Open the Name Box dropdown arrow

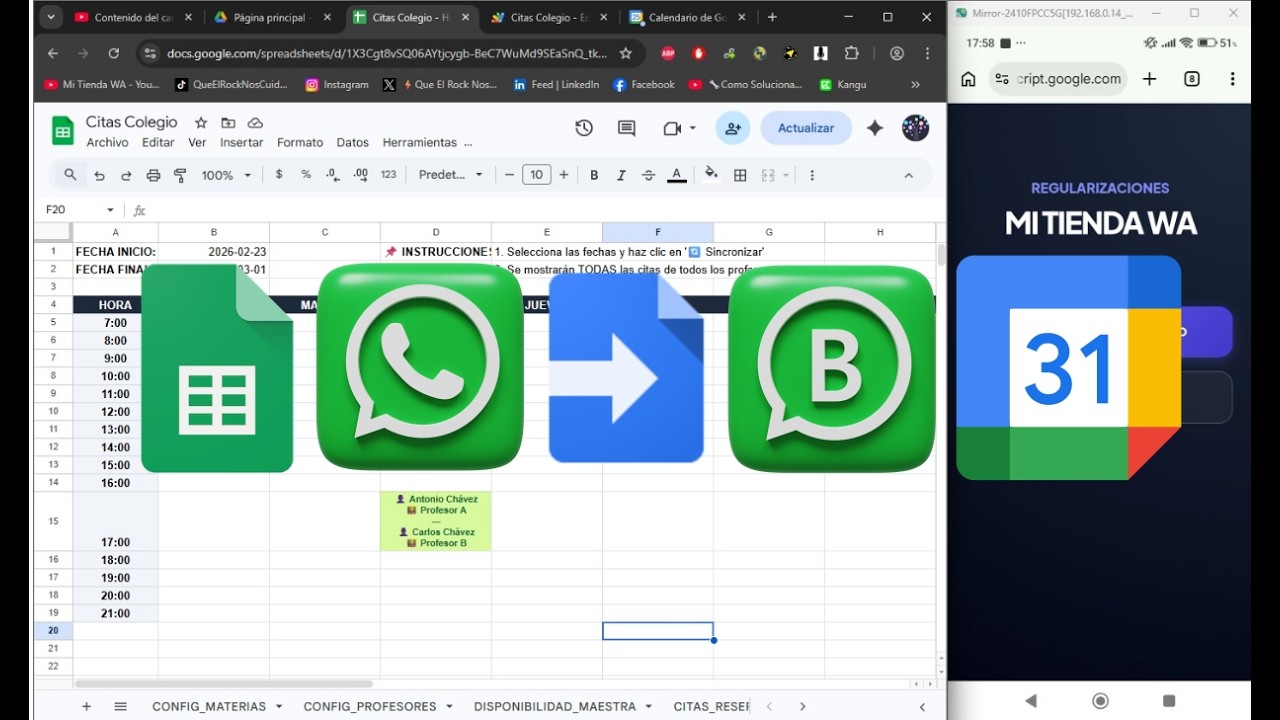[110, 210]
